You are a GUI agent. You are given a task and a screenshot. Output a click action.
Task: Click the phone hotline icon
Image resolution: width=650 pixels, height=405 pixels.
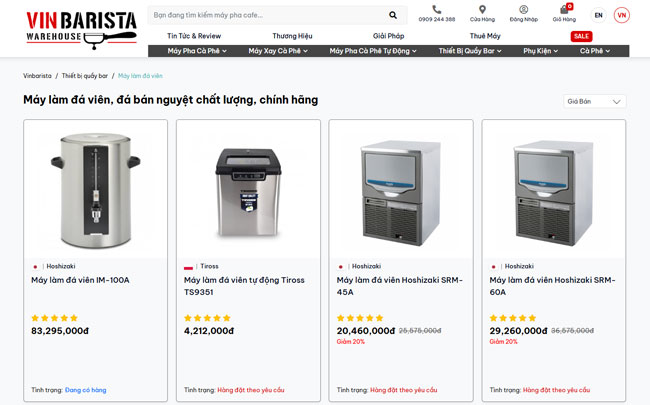(x=437, y=10)
